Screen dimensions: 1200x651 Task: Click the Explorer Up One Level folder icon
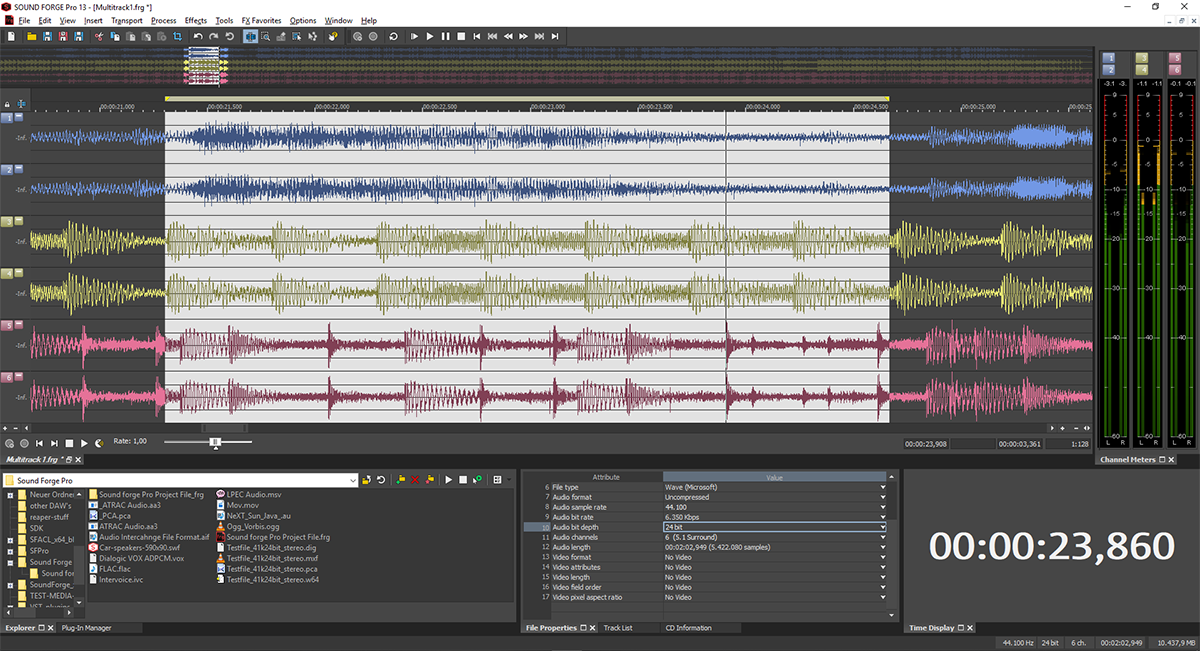click(x=367, y=480)
